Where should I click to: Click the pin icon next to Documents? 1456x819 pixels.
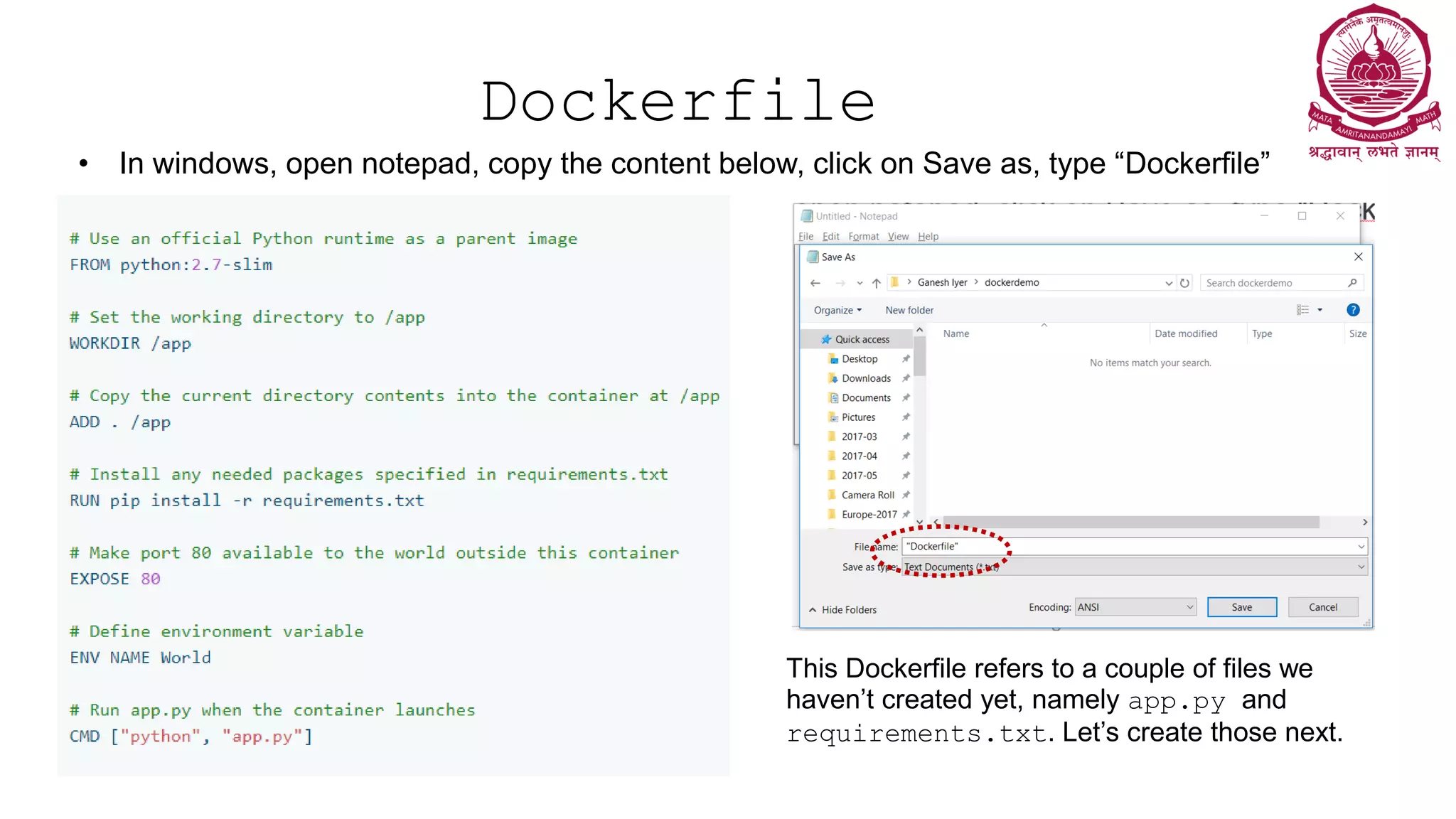point(906,397)
